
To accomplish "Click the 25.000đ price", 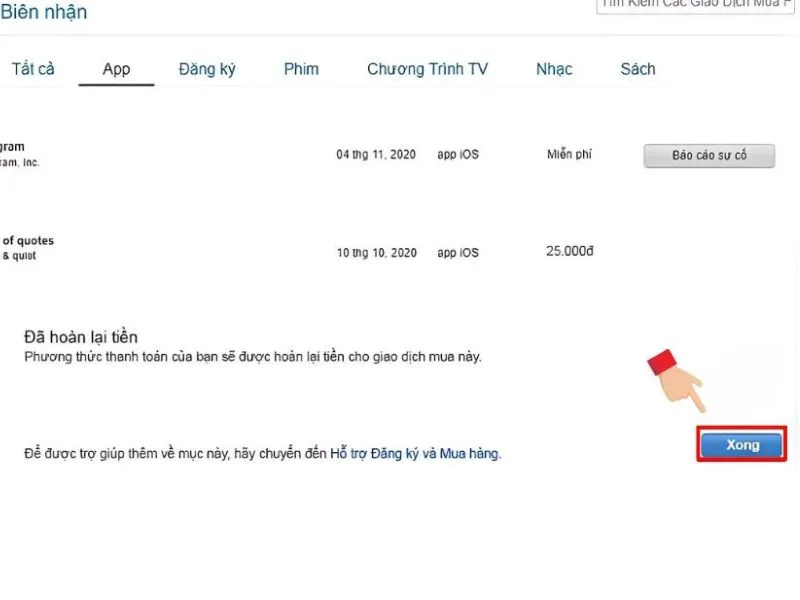I will [569, 251].
